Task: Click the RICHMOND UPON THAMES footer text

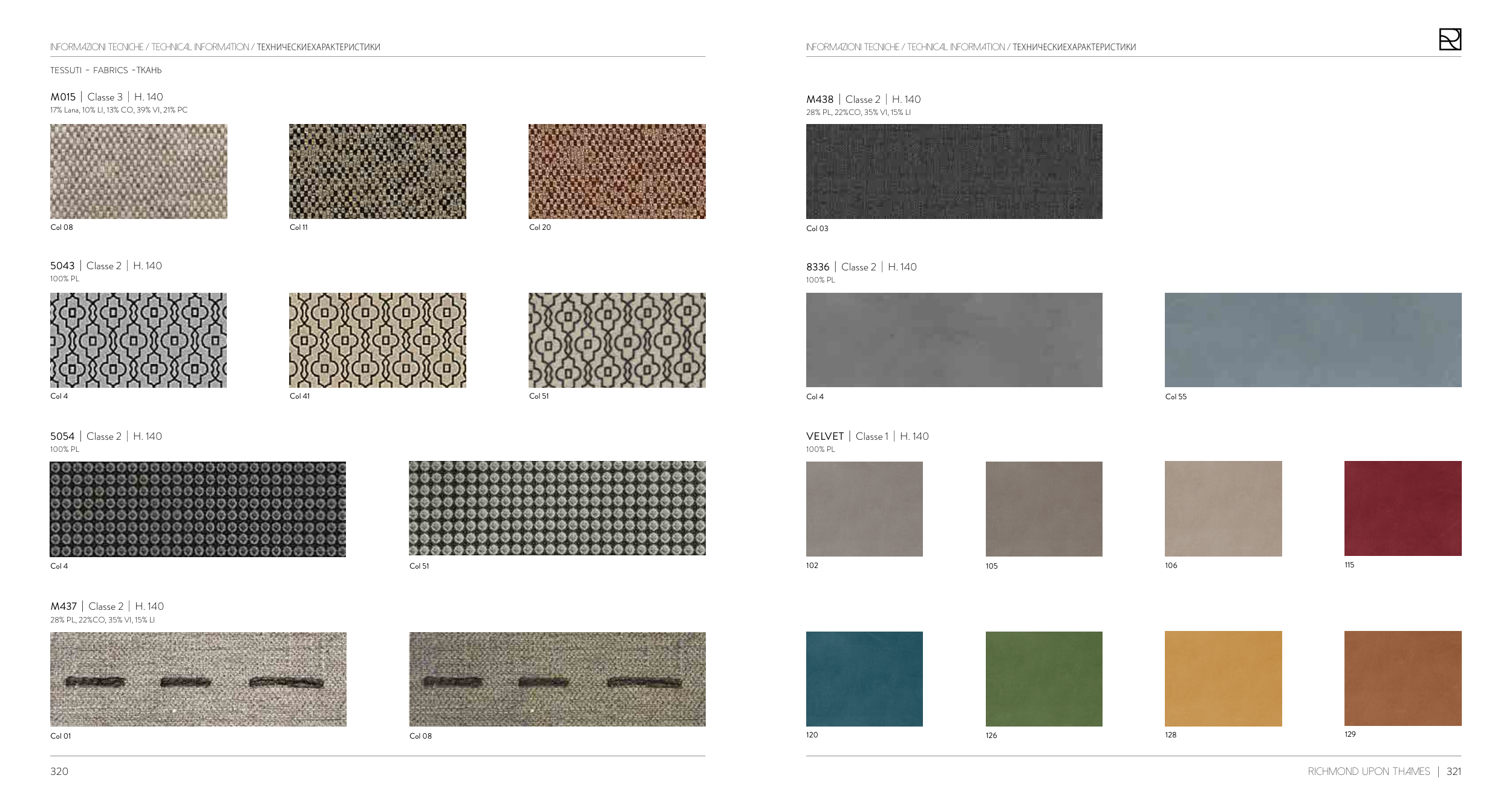Action: [1369, 771]
